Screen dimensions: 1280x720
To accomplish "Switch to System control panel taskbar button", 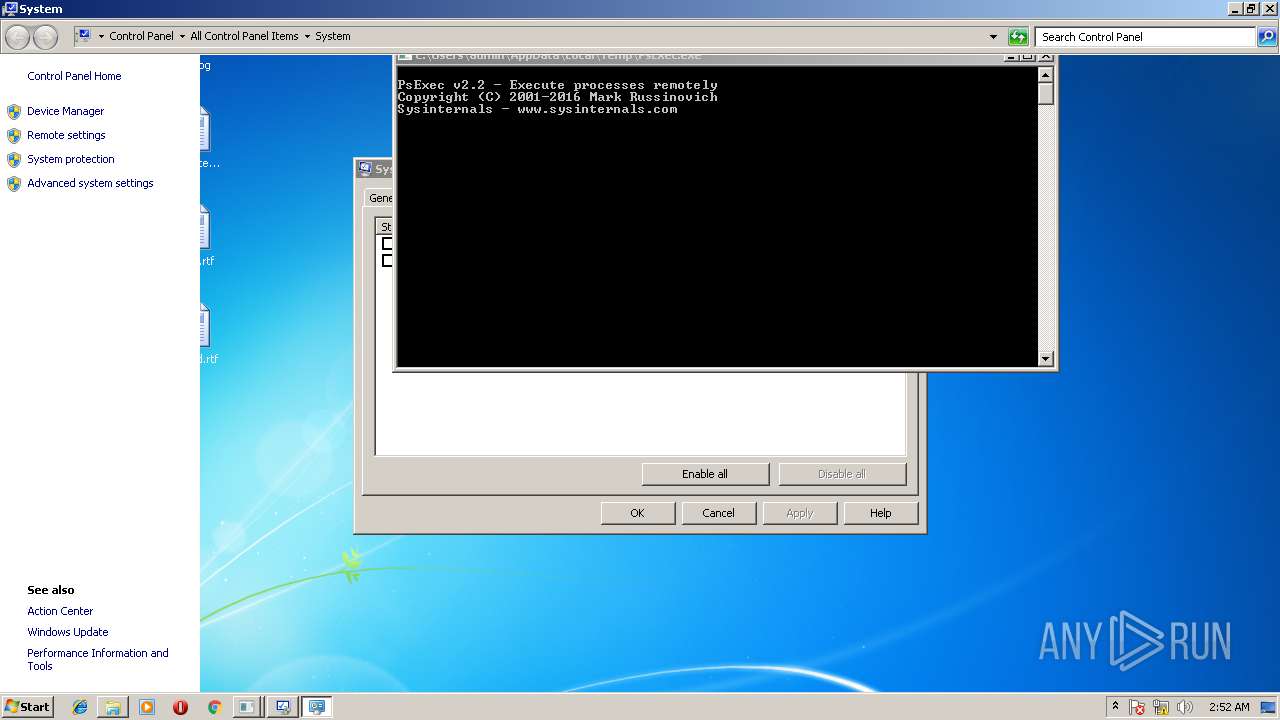I will (317, 707).
